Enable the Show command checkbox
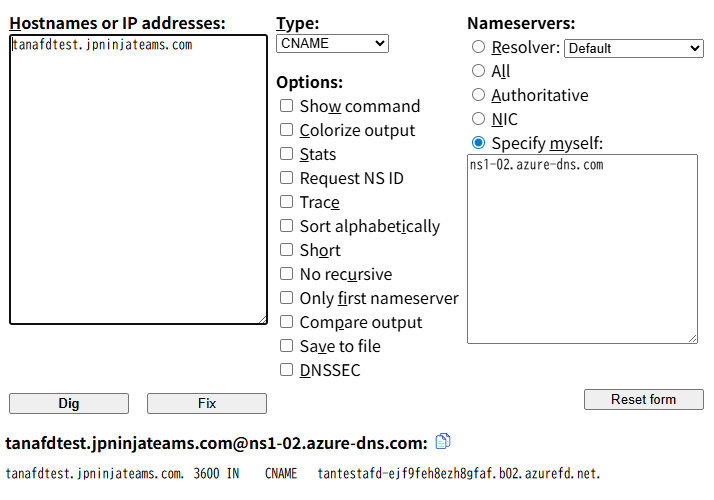The height and width of the screenshot is (500, 714). pyautogui.click(x=286, y=106)
